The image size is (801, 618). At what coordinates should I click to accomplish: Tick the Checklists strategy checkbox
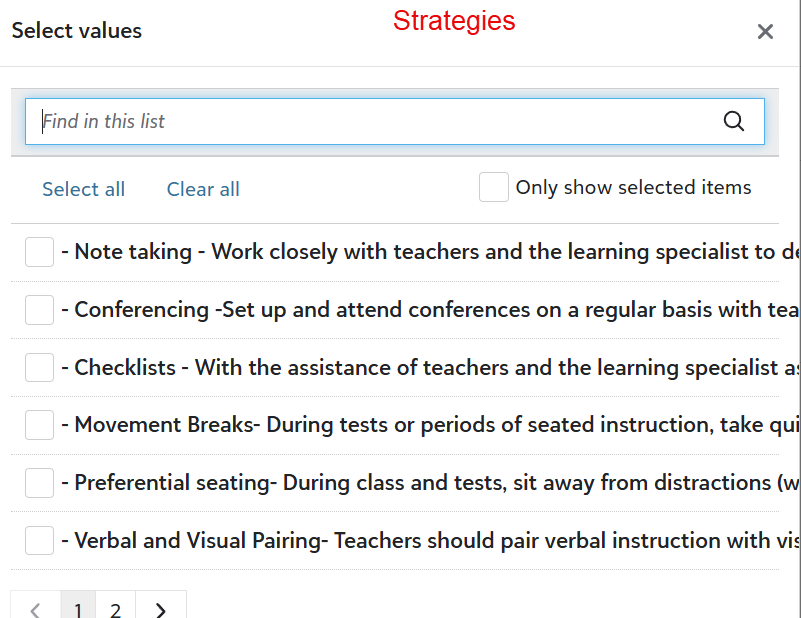39,368
